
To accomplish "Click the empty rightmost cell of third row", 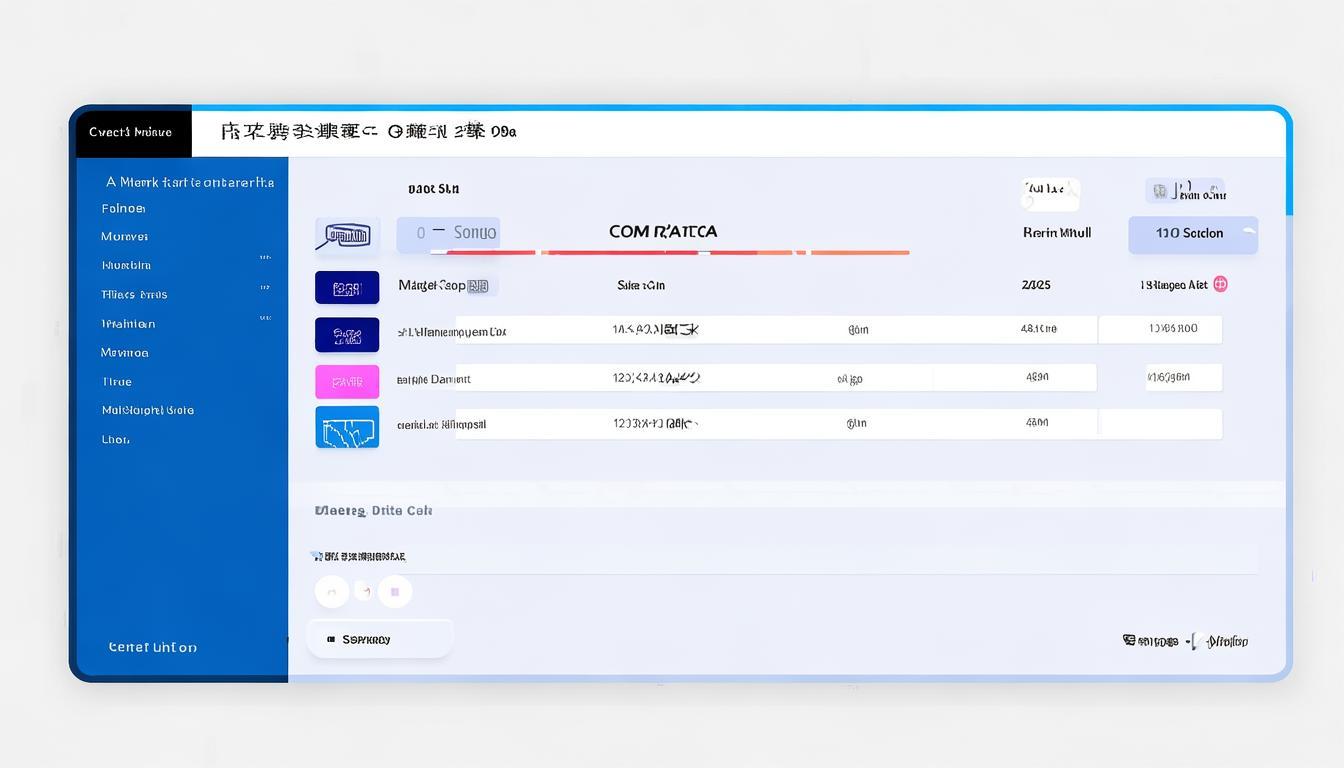I will (x=1160, y=423).
